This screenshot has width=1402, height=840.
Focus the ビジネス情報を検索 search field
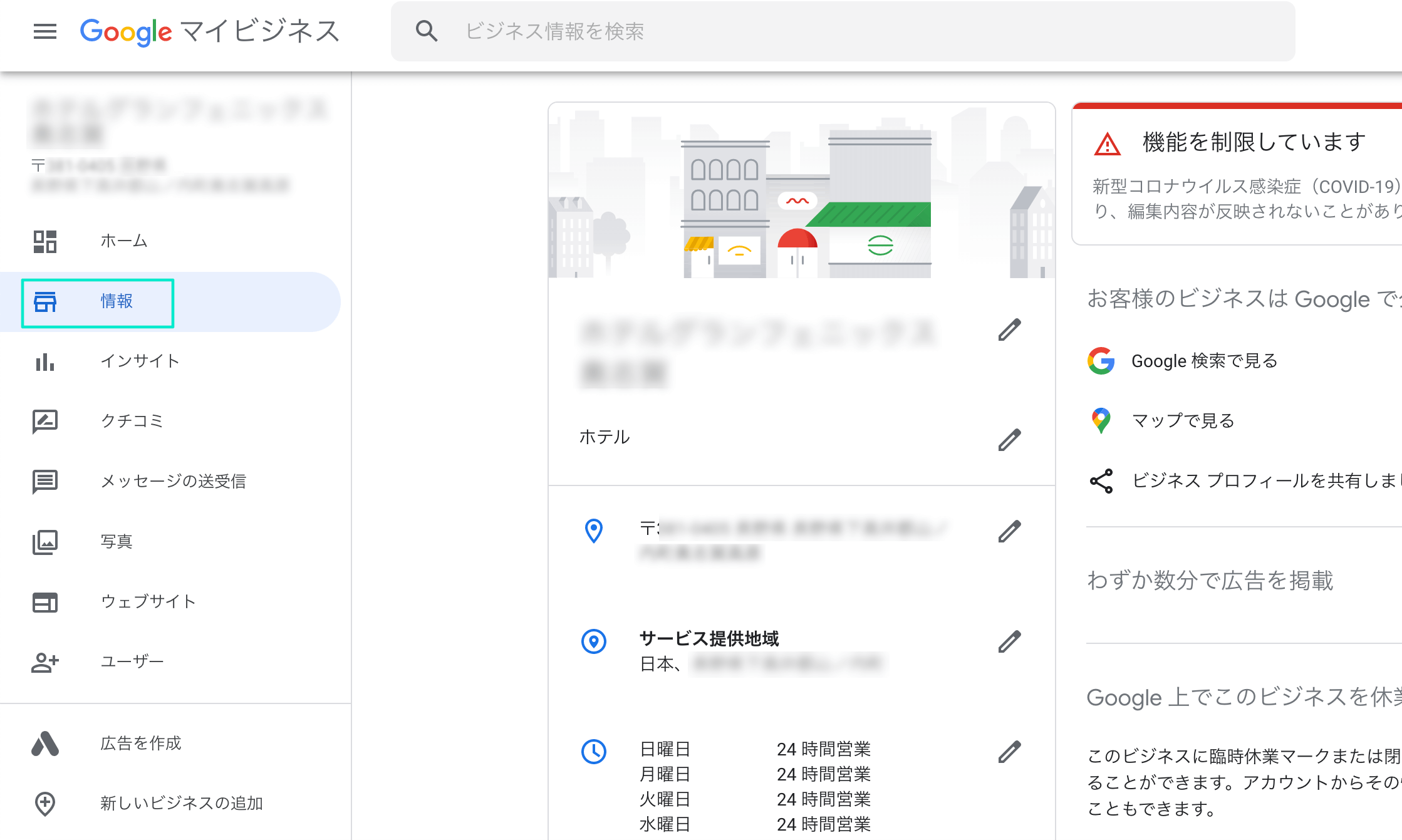click(x=843, y=31)
